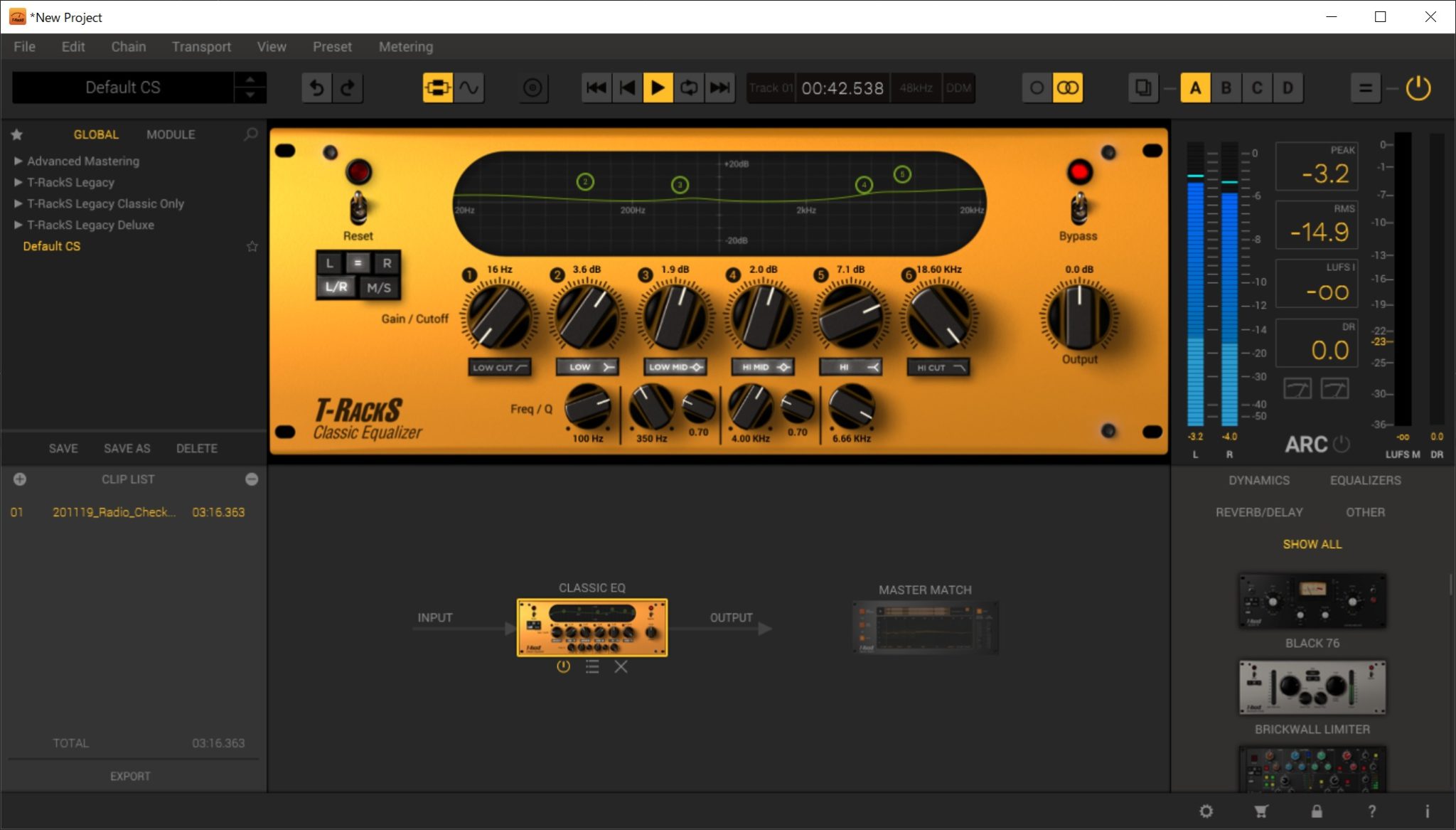
Task: Switch to the MODULE presets tab
Action: click(x=171, y=134)
